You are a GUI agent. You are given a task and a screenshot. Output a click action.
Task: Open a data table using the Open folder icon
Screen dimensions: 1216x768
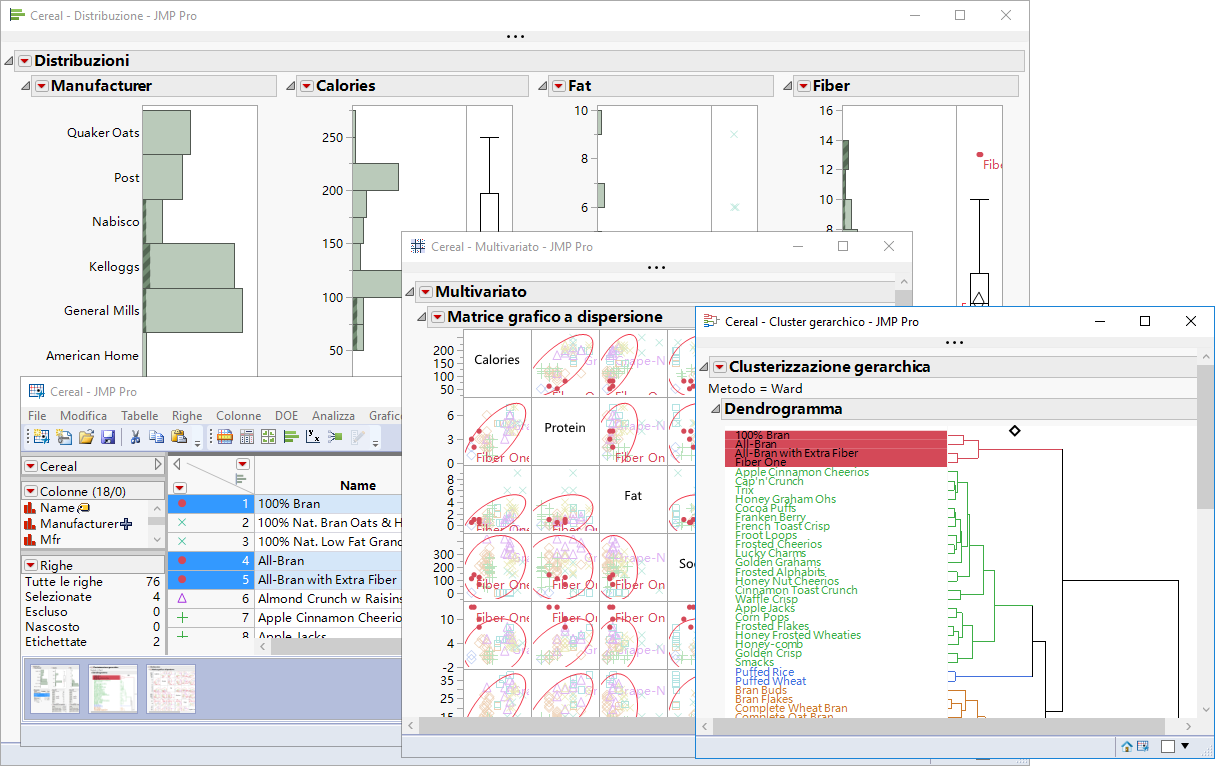click(85, 436)
